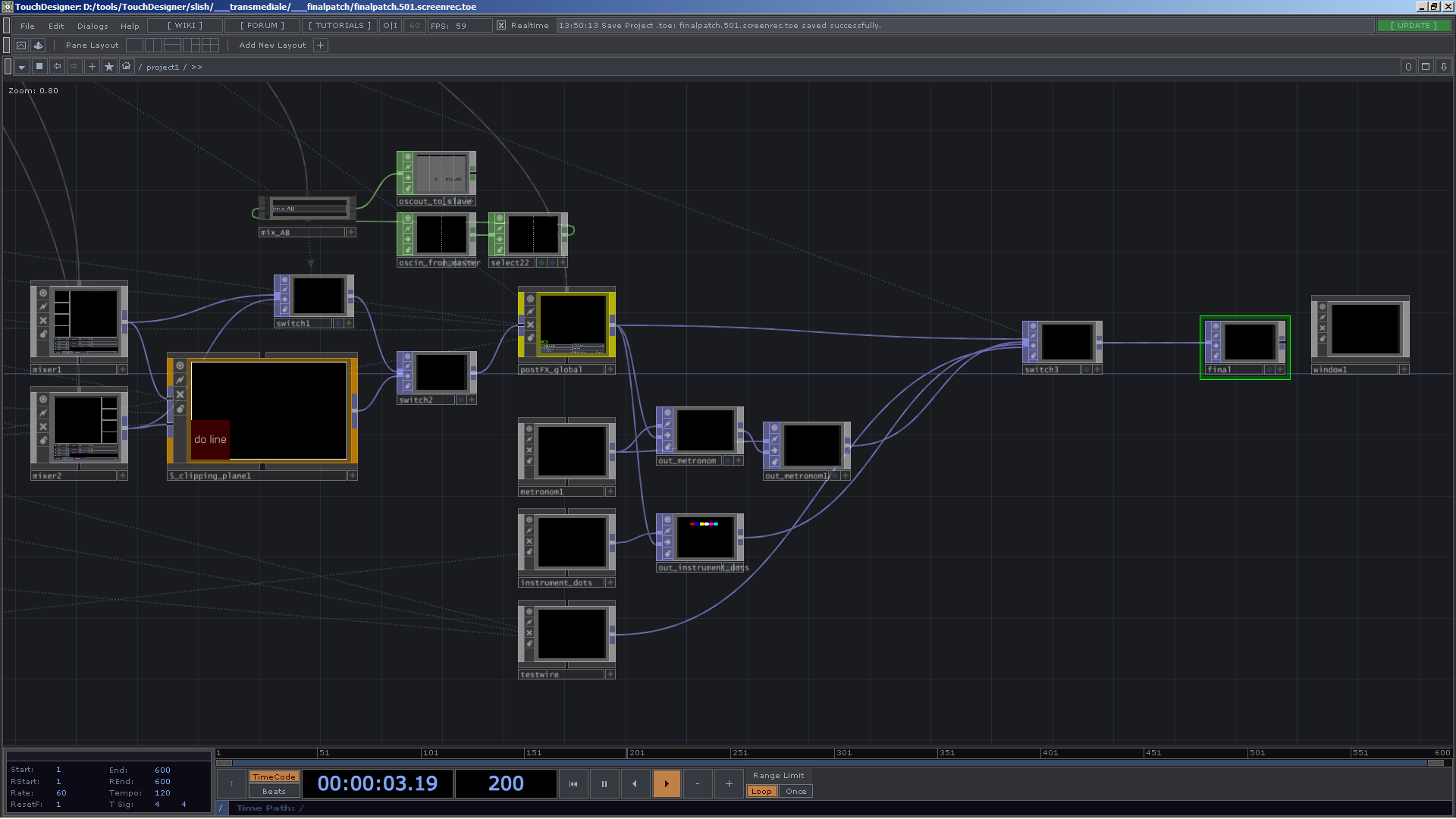Switch timeline display to Beats
The width and height of the screenshot is (1456, 819).
(274, 792)
